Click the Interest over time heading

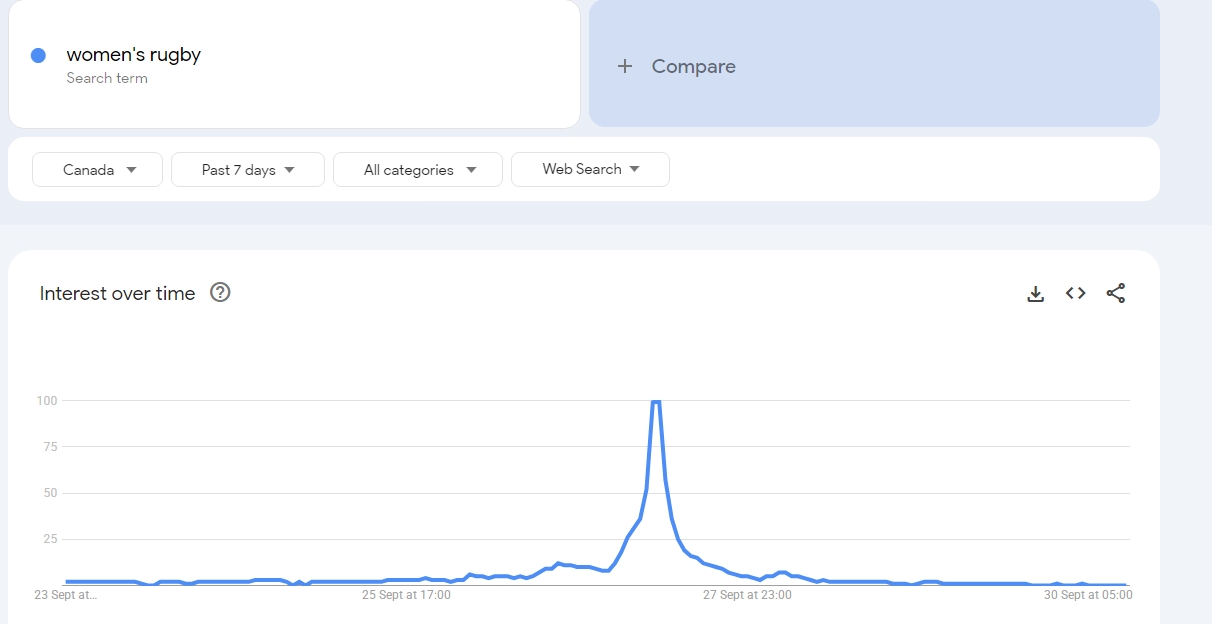pos(117,293)
